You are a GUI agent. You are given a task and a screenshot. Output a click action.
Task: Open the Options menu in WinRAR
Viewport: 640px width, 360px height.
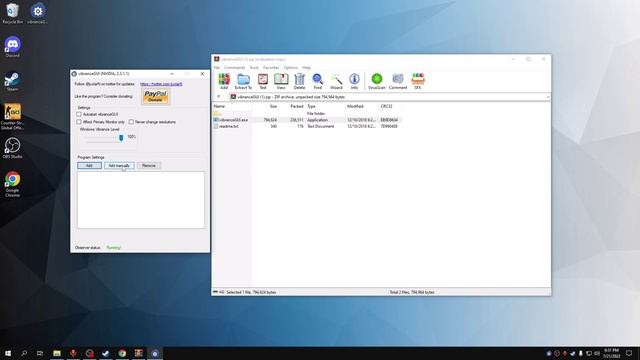tap(290, 67)
